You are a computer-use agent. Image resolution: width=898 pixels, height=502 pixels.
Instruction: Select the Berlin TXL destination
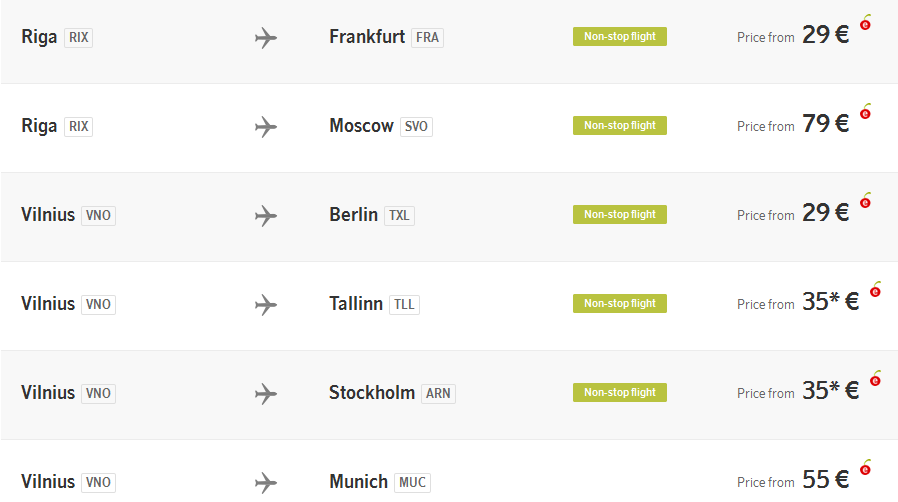(372, 215)
